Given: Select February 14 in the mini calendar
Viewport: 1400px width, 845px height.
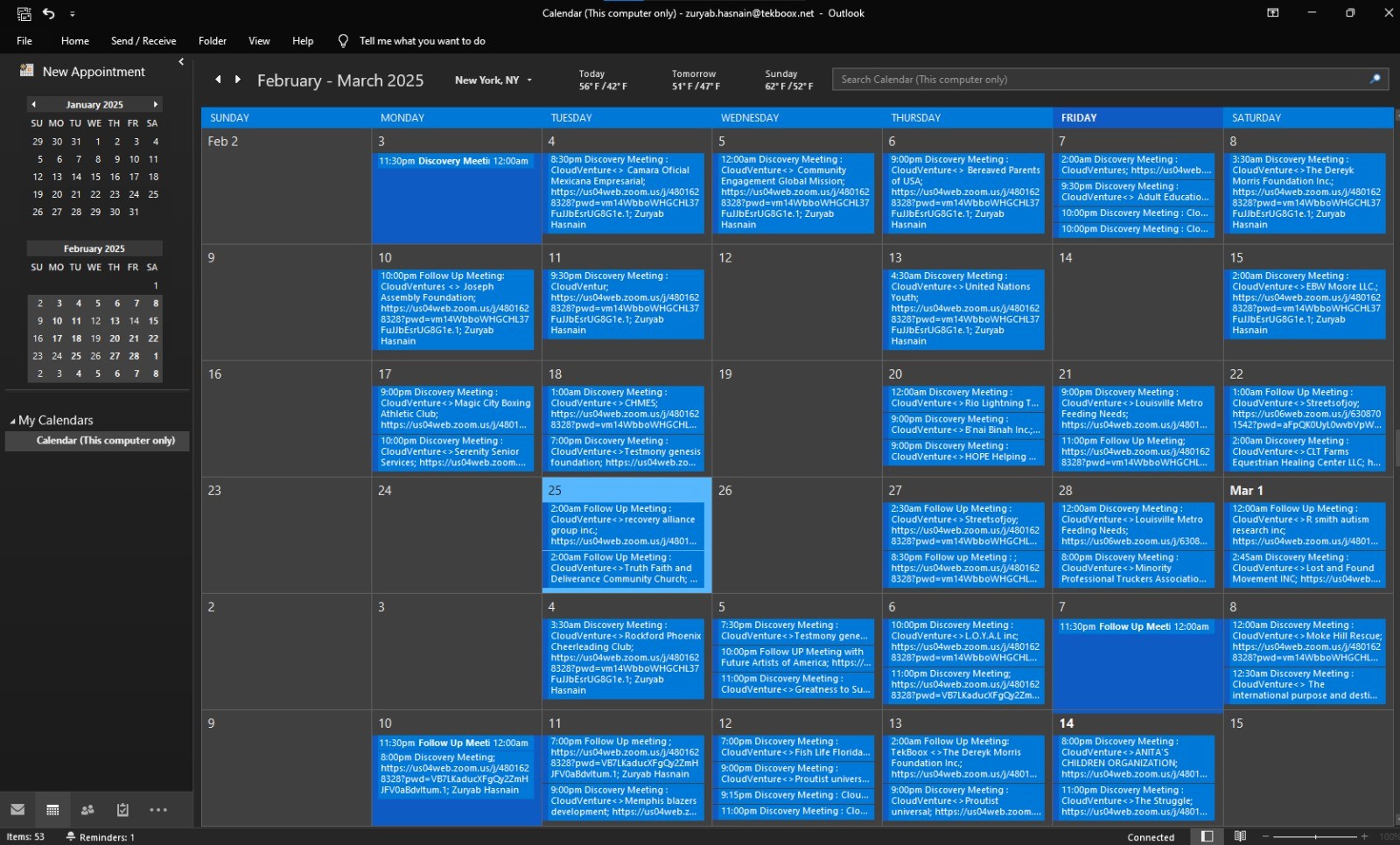Looking at the screenshot, I should point(134,321).
